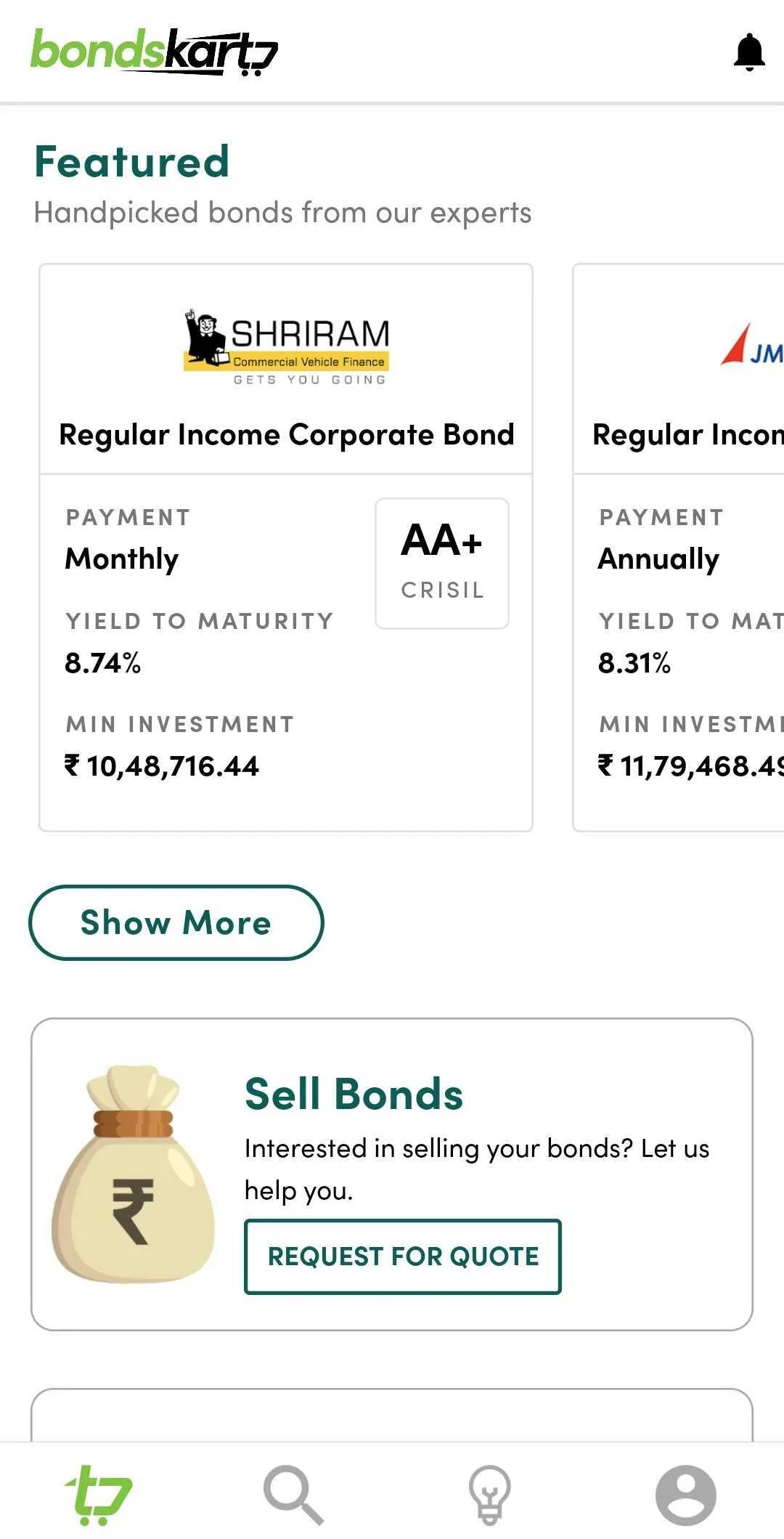
Task: Click the Sell Bonds heading
Action: [x=354, y=1094]
